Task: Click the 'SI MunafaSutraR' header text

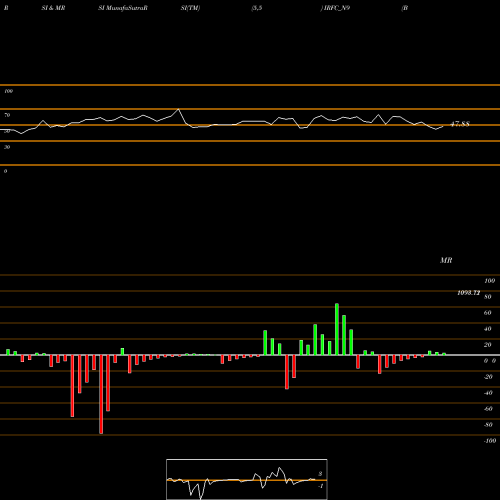Action: click(123, 8)
